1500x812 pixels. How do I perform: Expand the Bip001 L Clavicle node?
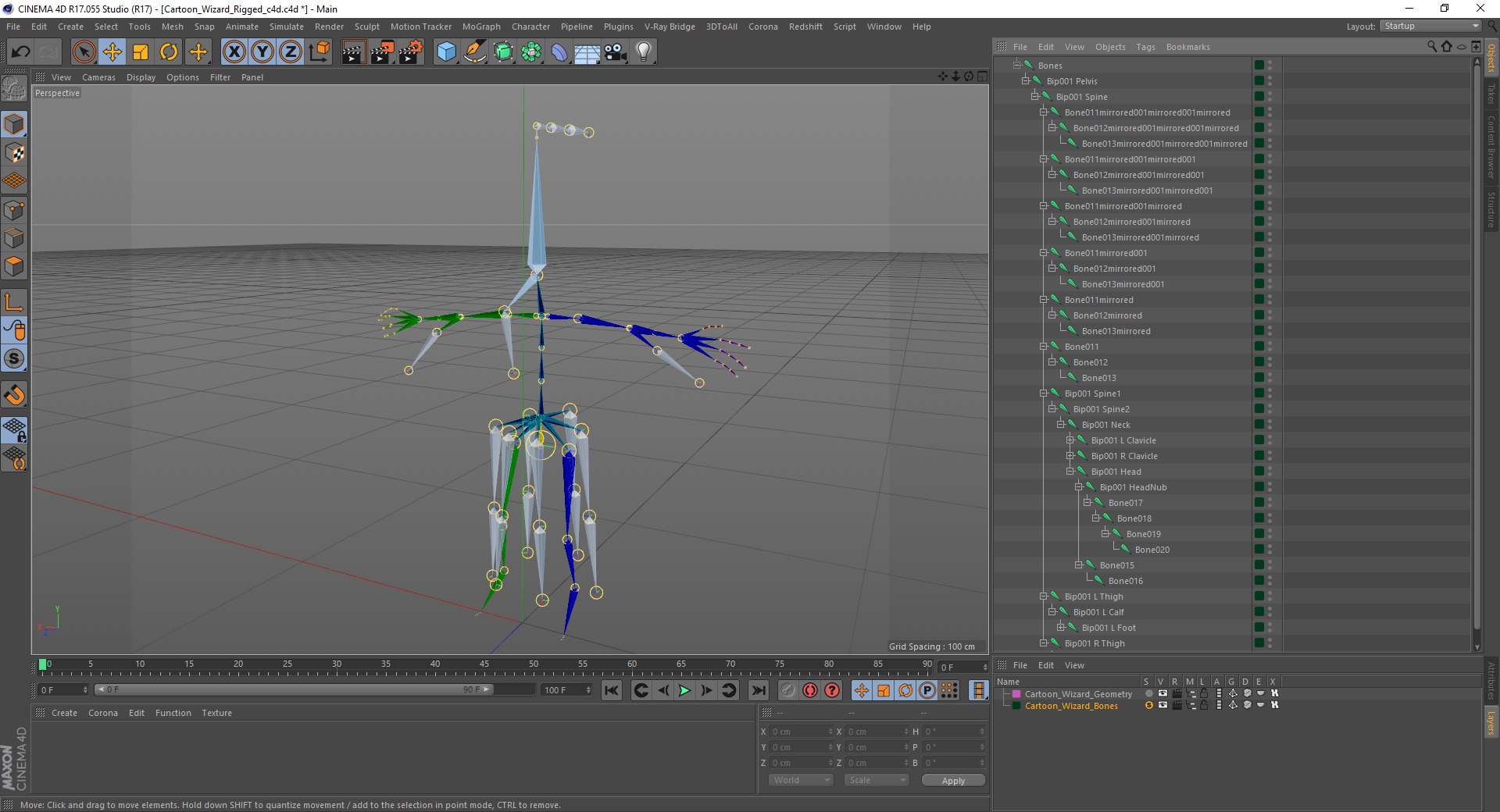[1070, 440]
